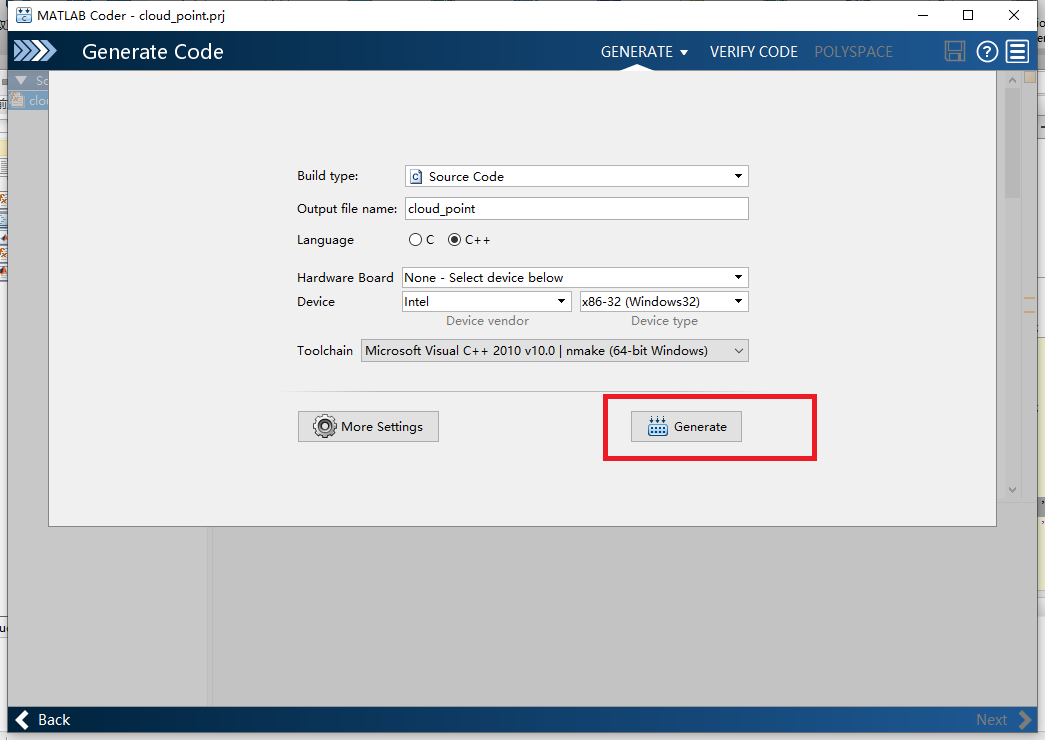Minimize the MATLAB Coder window
This screenshot has height=740, width=1045.
click(923, 15)
